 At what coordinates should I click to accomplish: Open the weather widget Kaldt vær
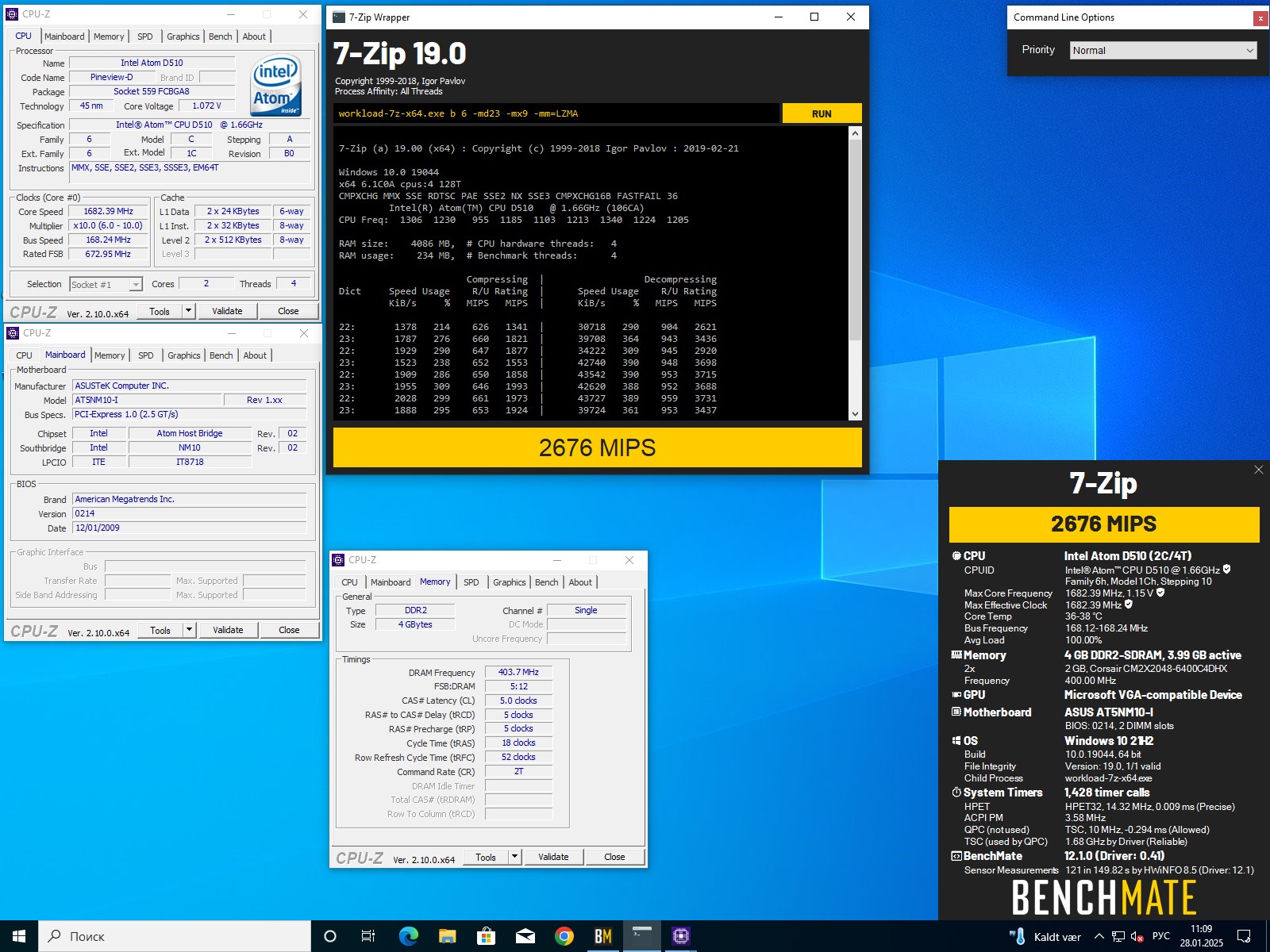click(x=1045, y=937)
